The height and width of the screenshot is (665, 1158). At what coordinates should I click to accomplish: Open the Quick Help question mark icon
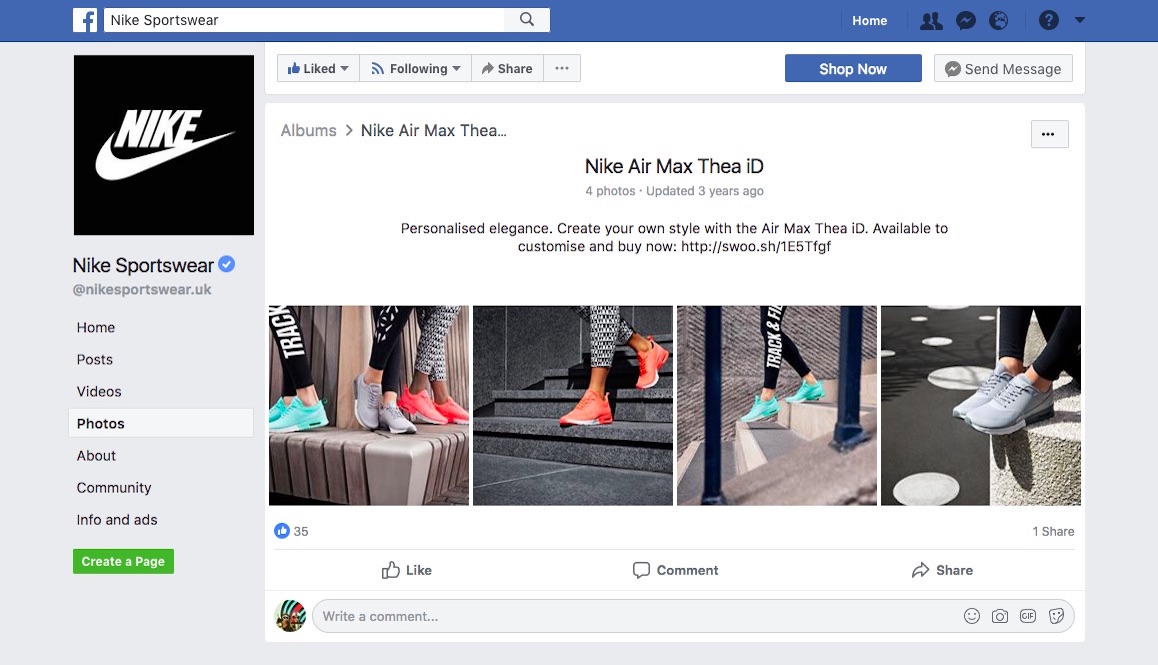coord(1049,20)
